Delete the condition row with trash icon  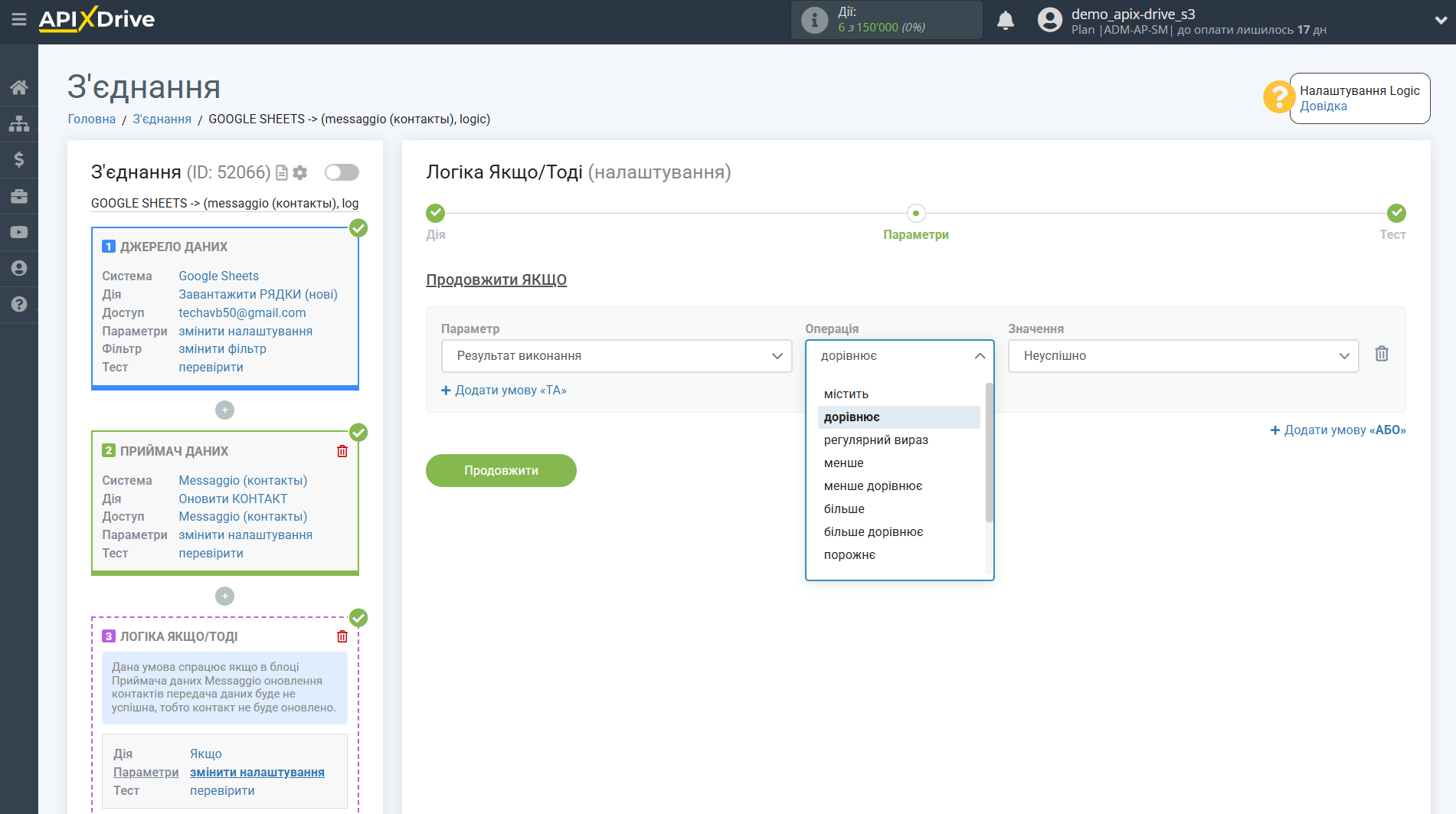[x=1381, y=354]
